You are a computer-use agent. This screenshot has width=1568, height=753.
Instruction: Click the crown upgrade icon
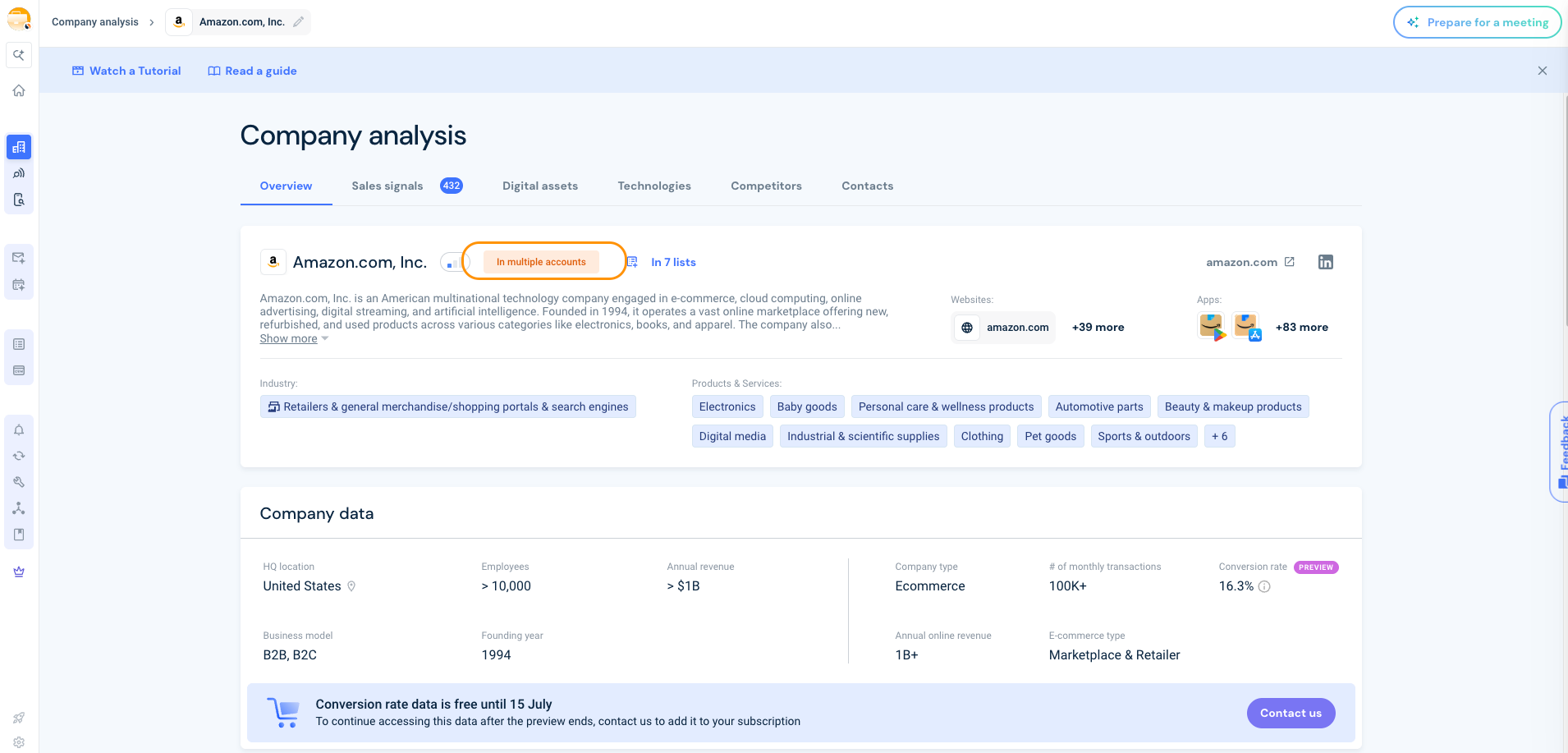point(19,572)
